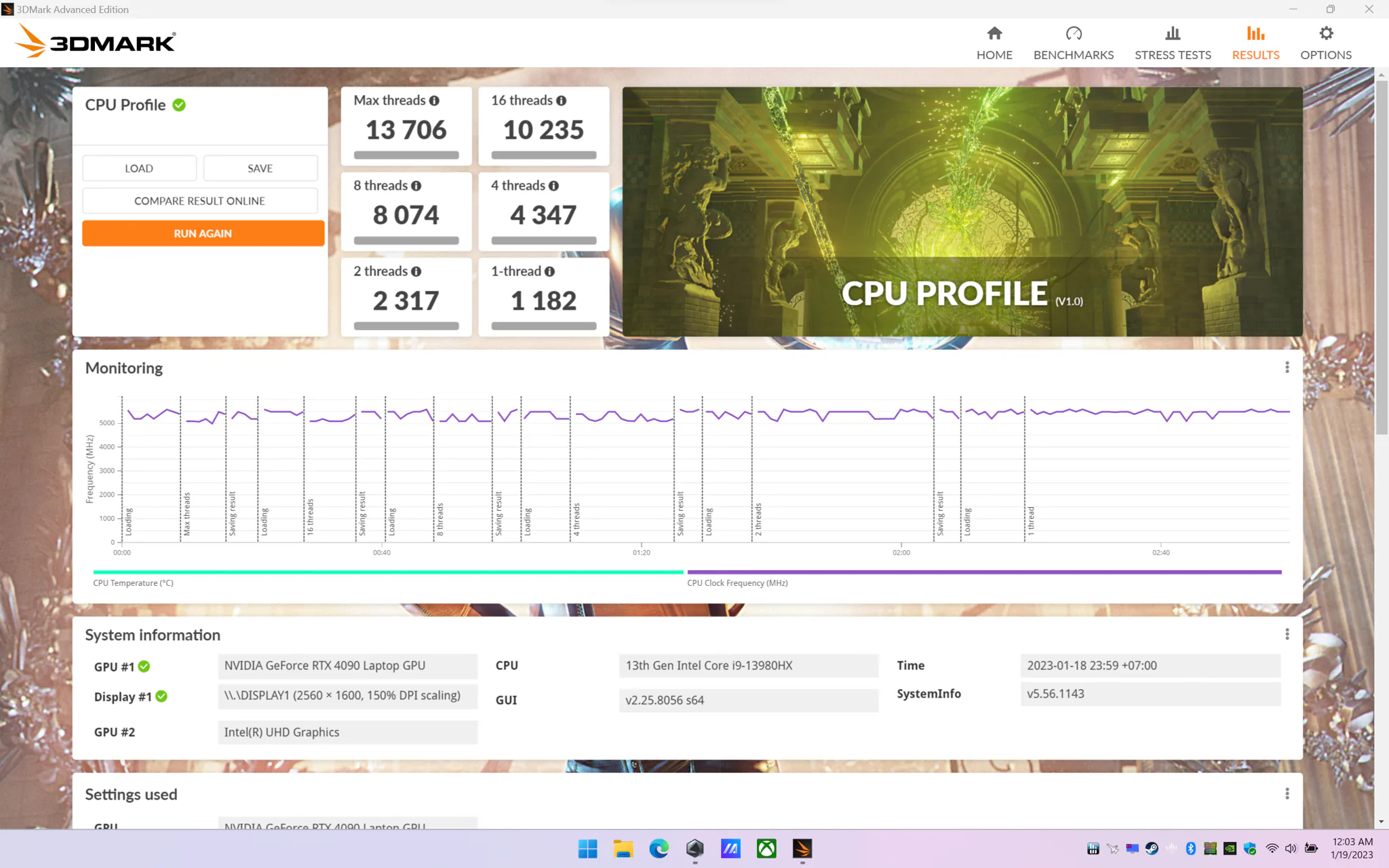Click the info icon next to 4 threads
Image resolution: width=1389 pixels, height=868 pixels.
pos(553,186)
